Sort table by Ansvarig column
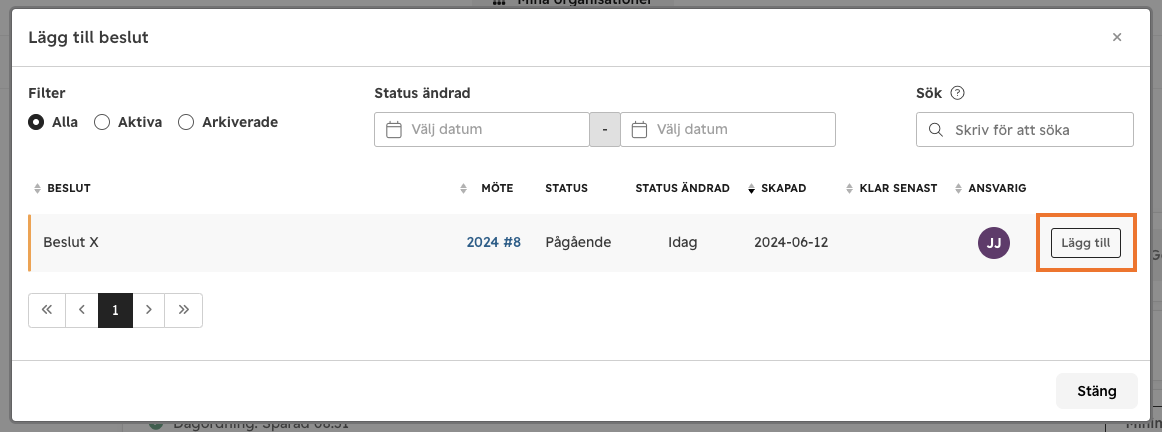Image resolution: width=1162 pixels, height=432 pixels. tap(990, 188)
